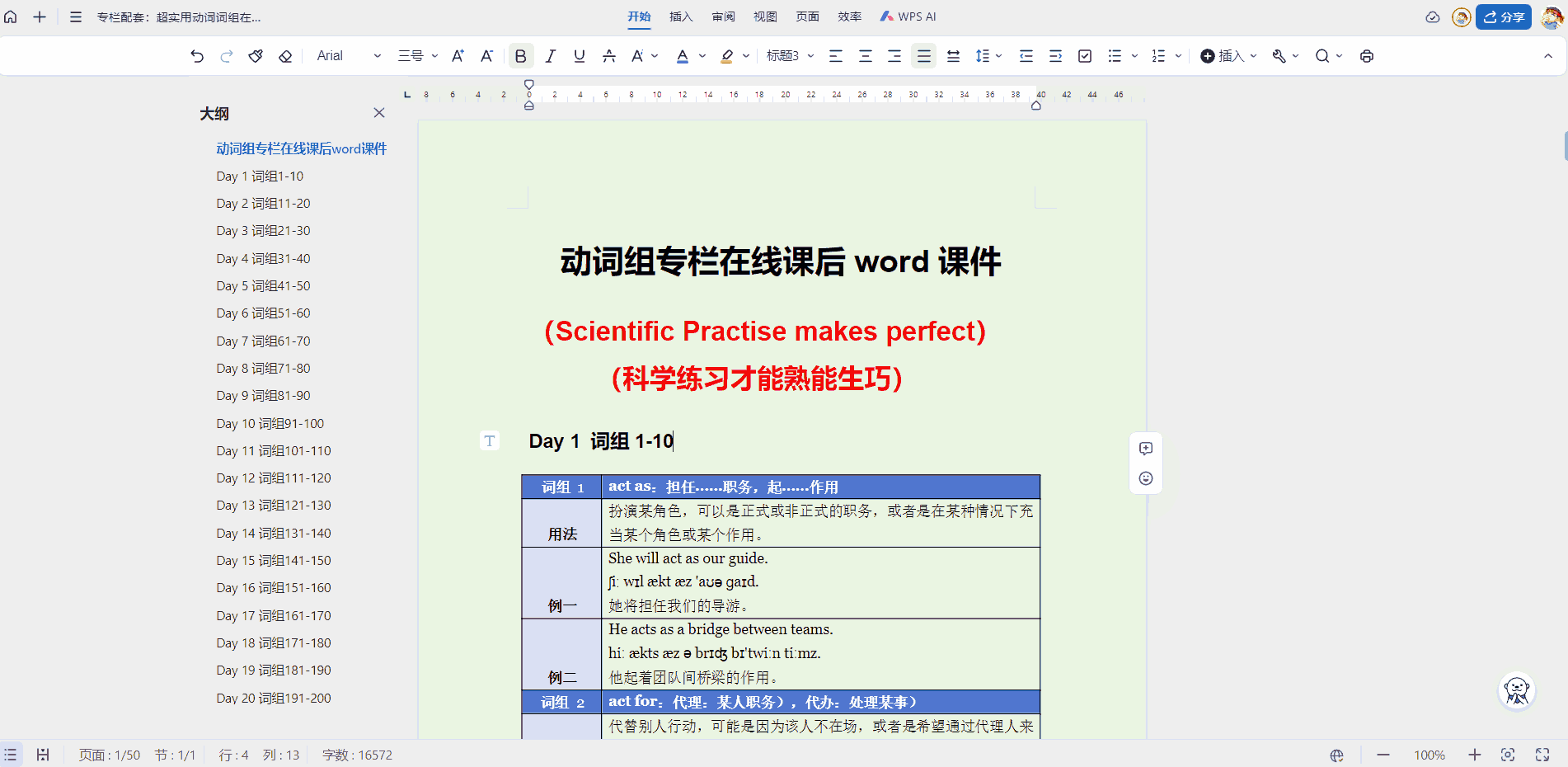Screen dimensions: 1568x767
Task: Open the hamburger menu
Action: [x=75, y=16]
